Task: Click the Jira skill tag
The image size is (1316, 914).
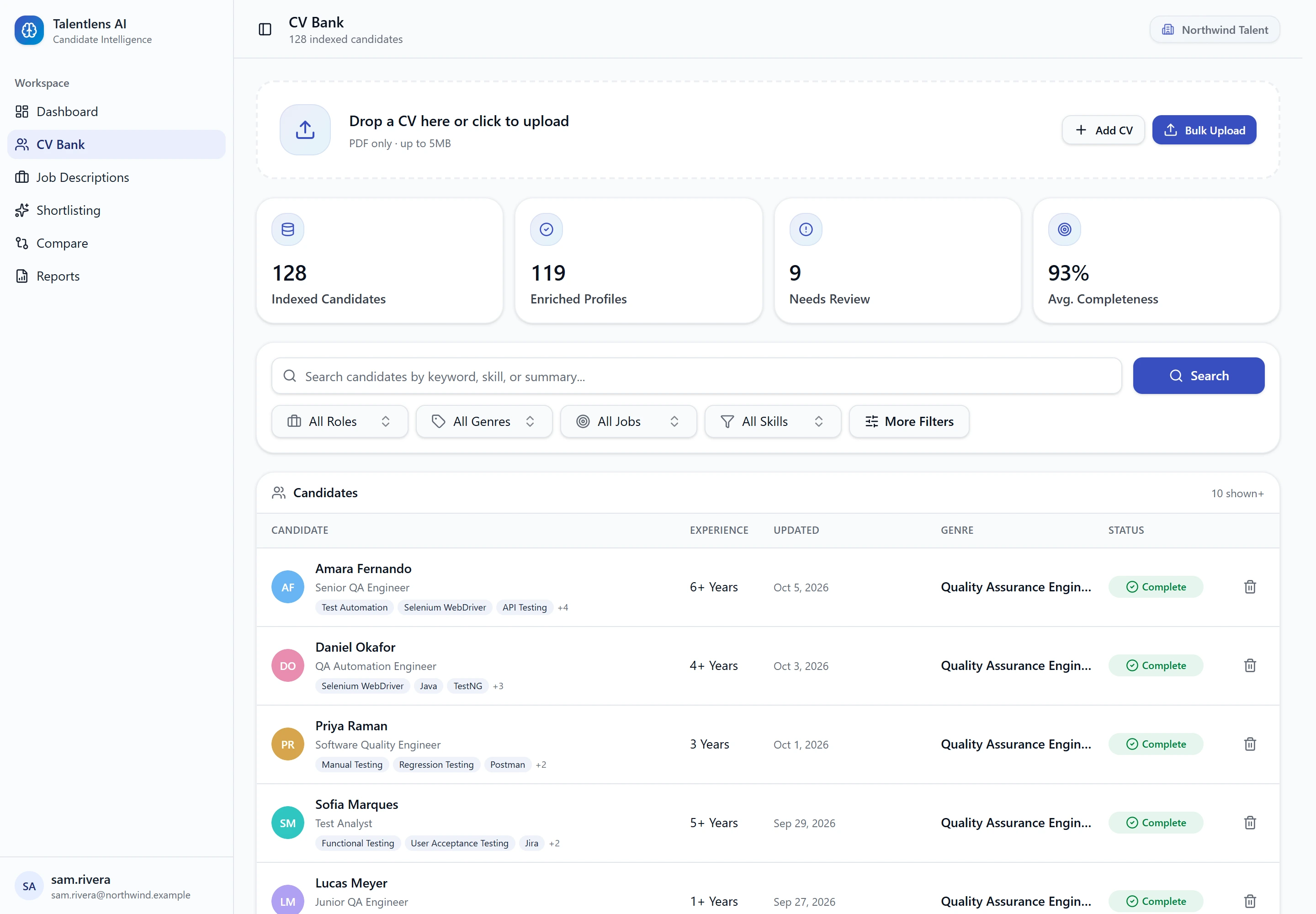Action: (531, 843)
